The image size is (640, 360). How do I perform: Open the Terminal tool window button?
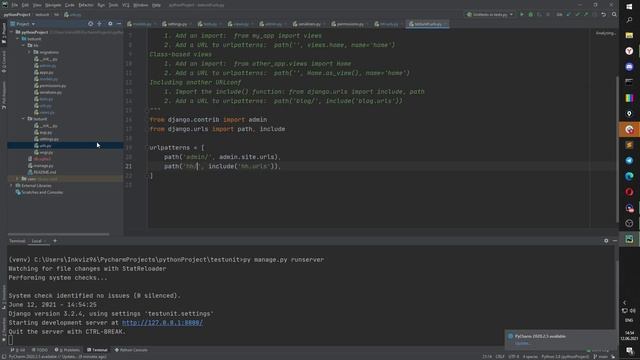click(x=97, y=350)
